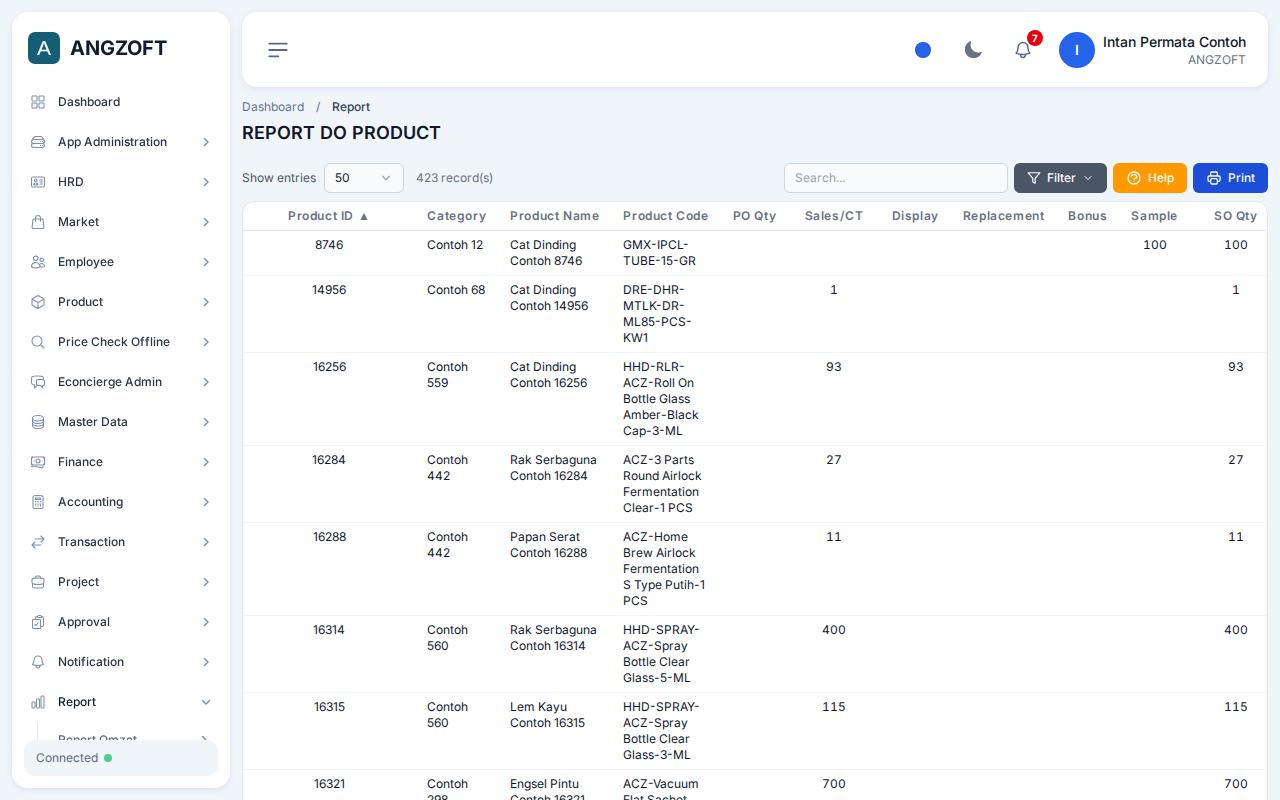Click the App Administration sidebar icon
1280x800 pixels.
(x=38, y=142)
